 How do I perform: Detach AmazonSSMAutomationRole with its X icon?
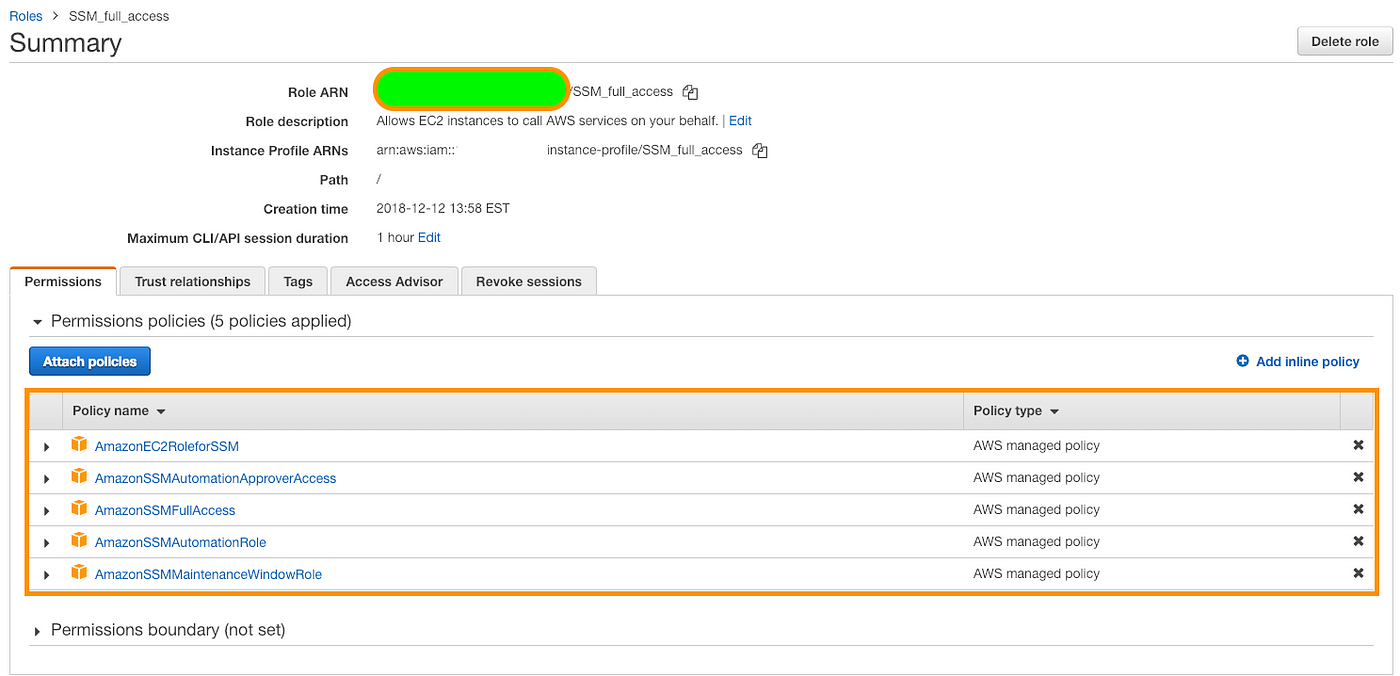(1358, 542)
